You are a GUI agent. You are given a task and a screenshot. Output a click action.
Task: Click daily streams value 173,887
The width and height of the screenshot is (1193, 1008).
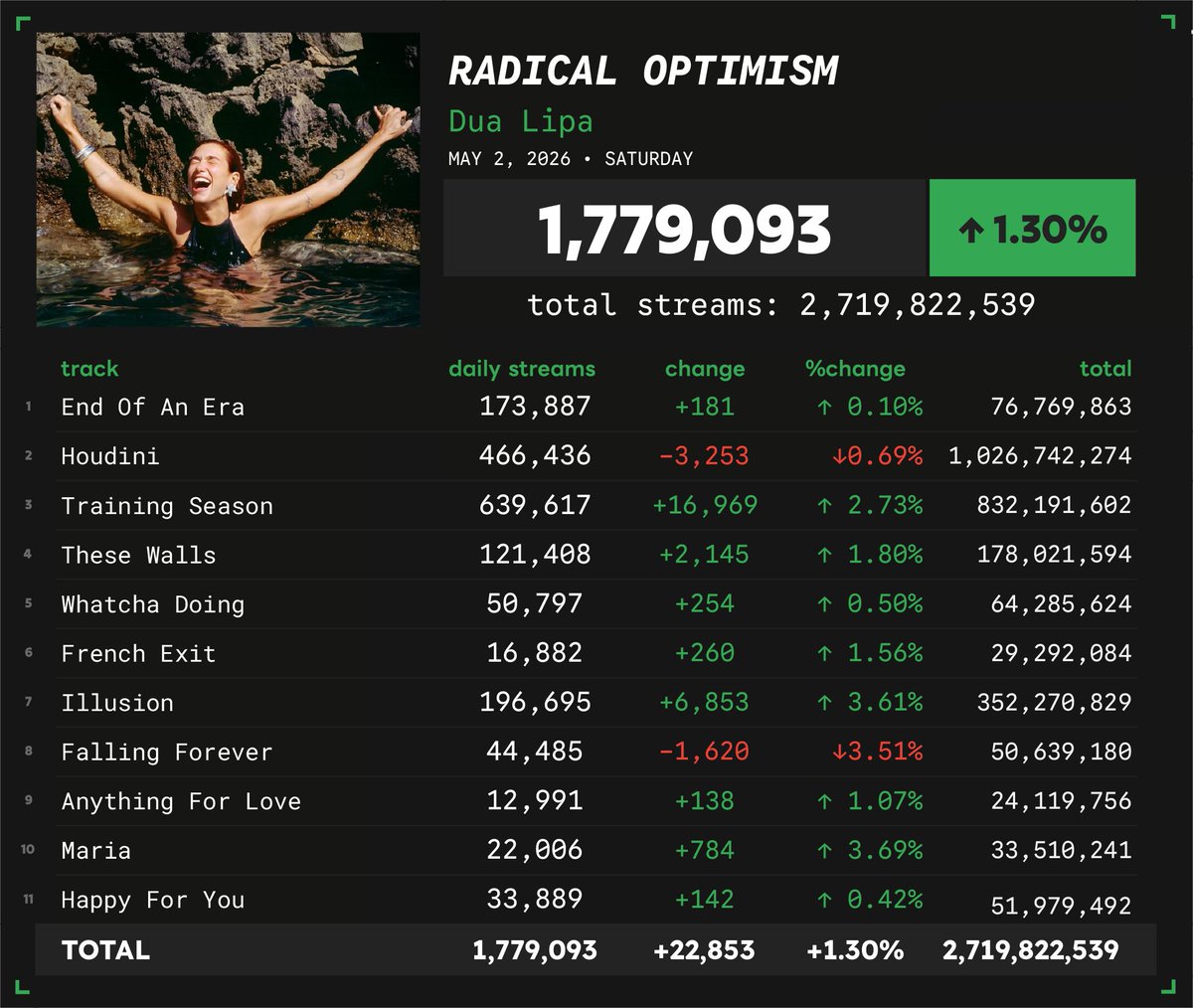point(535,407)
